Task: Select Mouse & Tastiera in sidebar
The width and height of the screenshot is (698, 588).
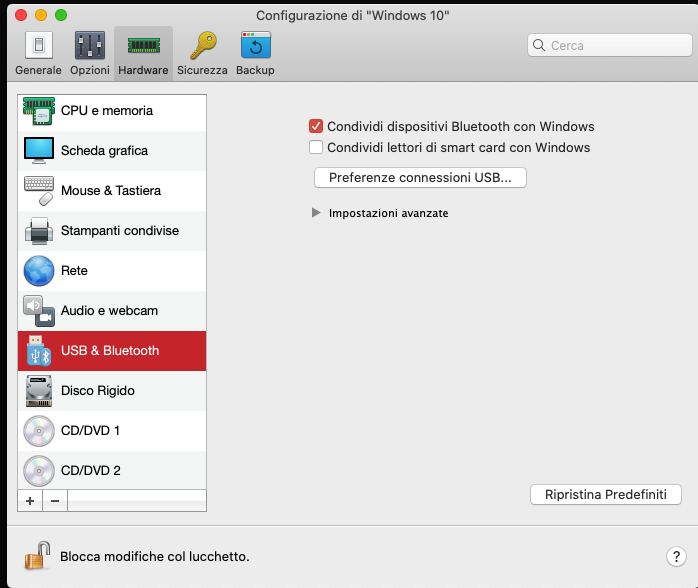Action: (112, 191)
